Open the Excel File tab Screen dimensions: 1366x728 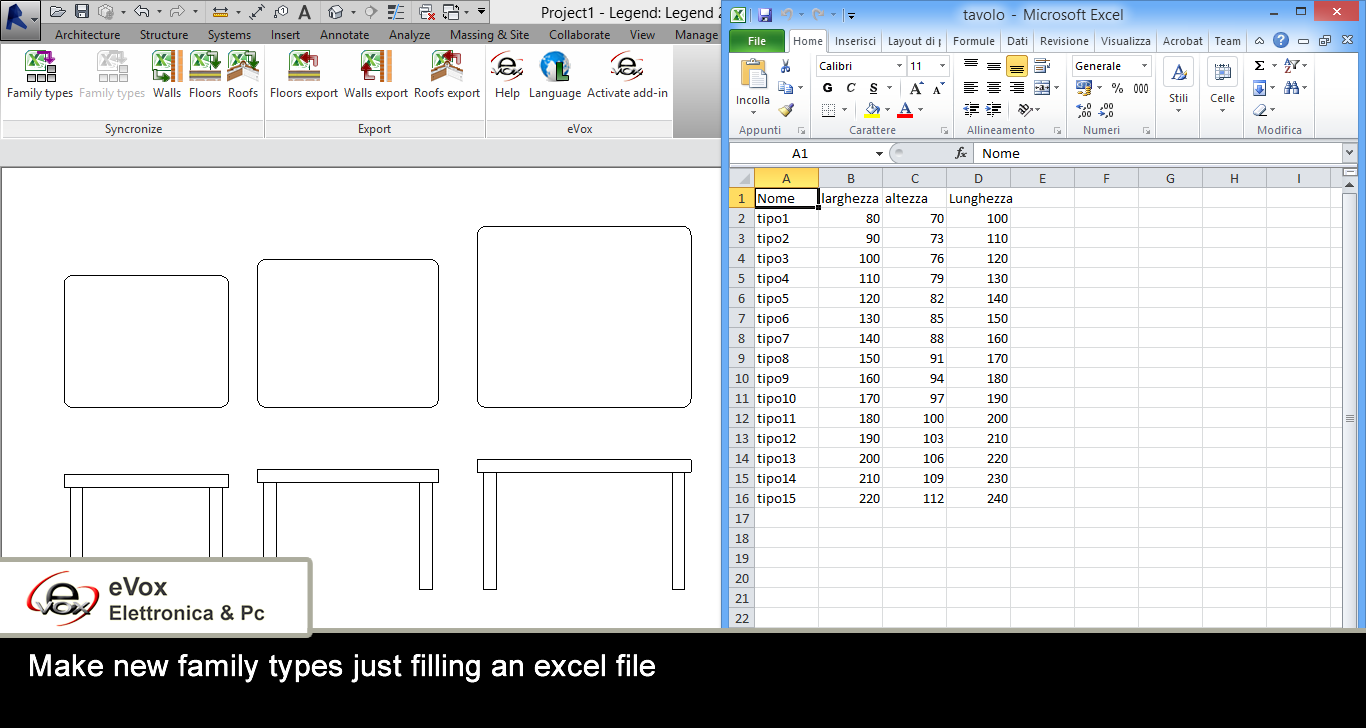click(x=757, y=41)
